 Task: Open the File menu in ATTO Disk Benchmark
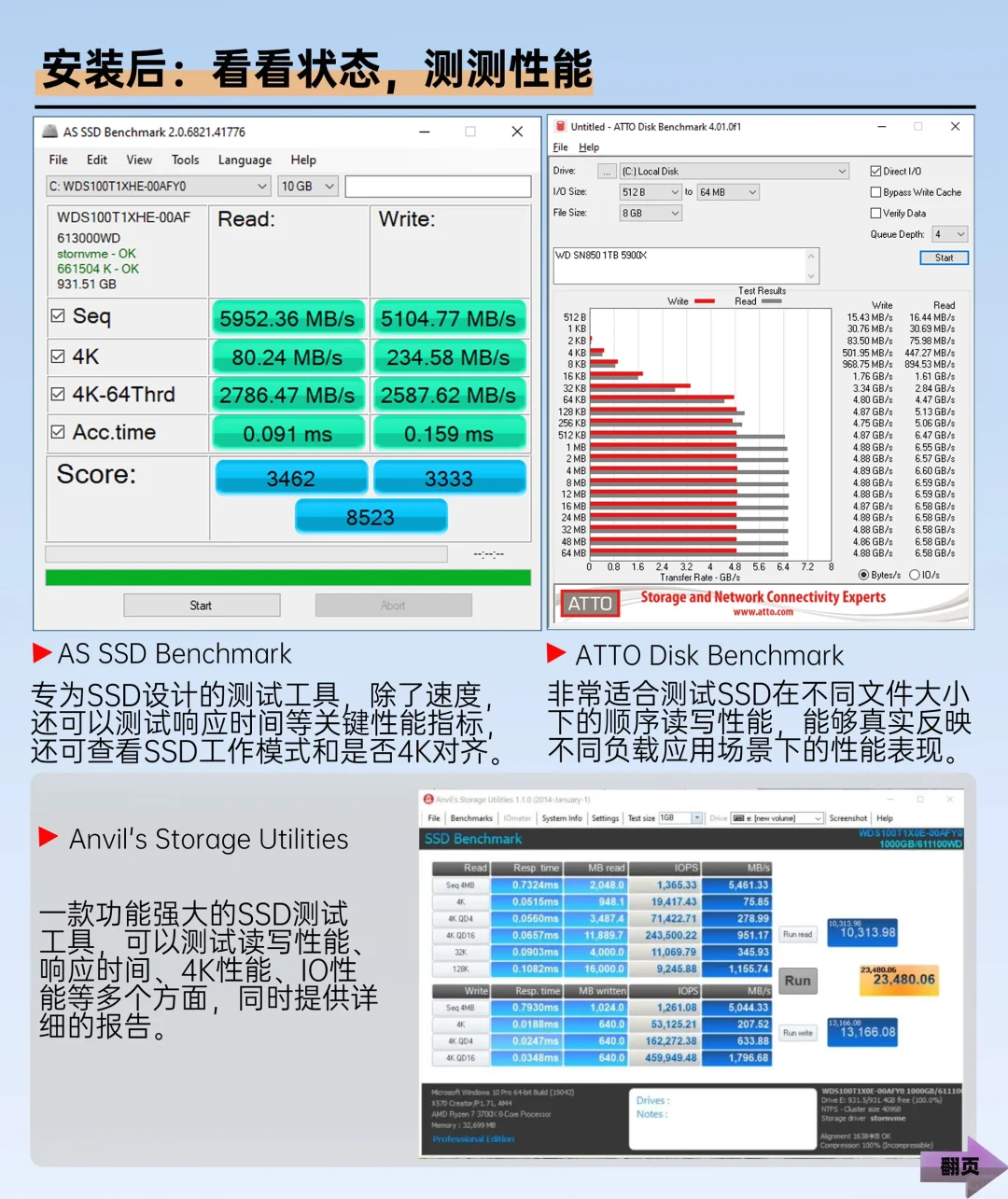(x=560, y=147)
